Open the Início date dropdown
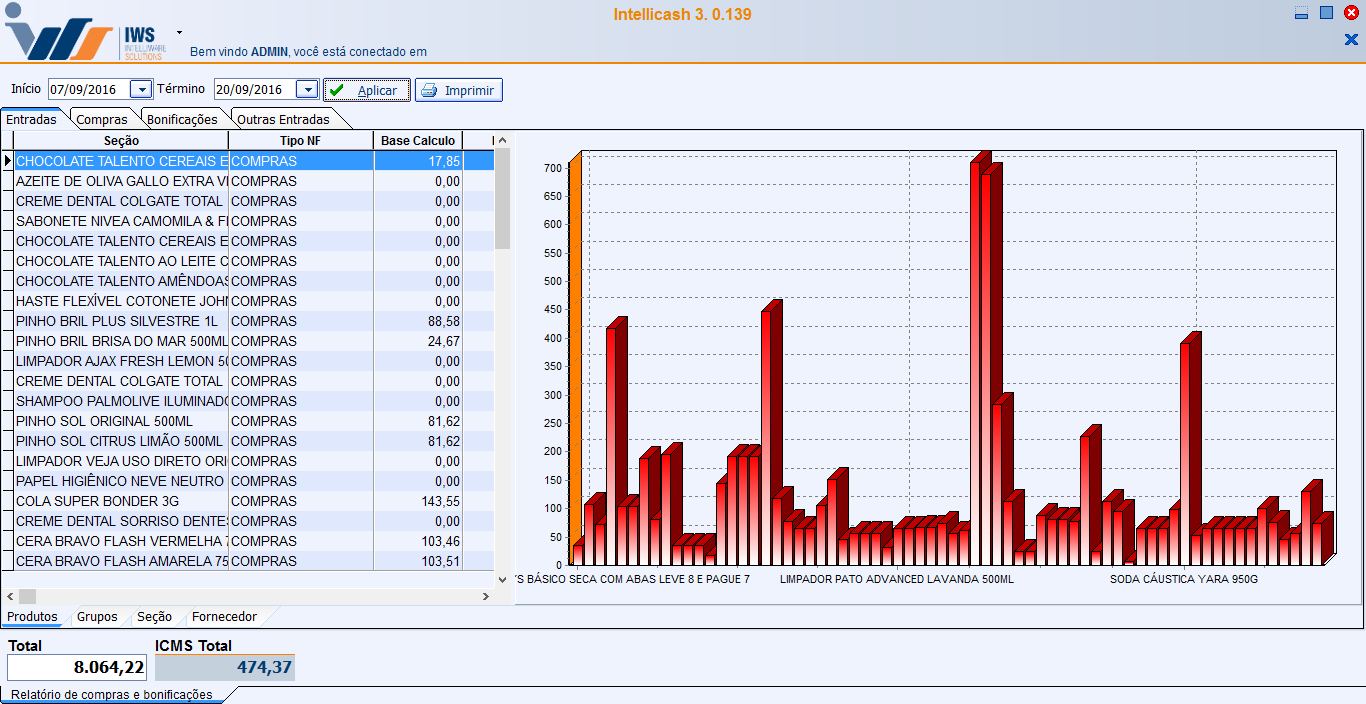 (141, 90)
